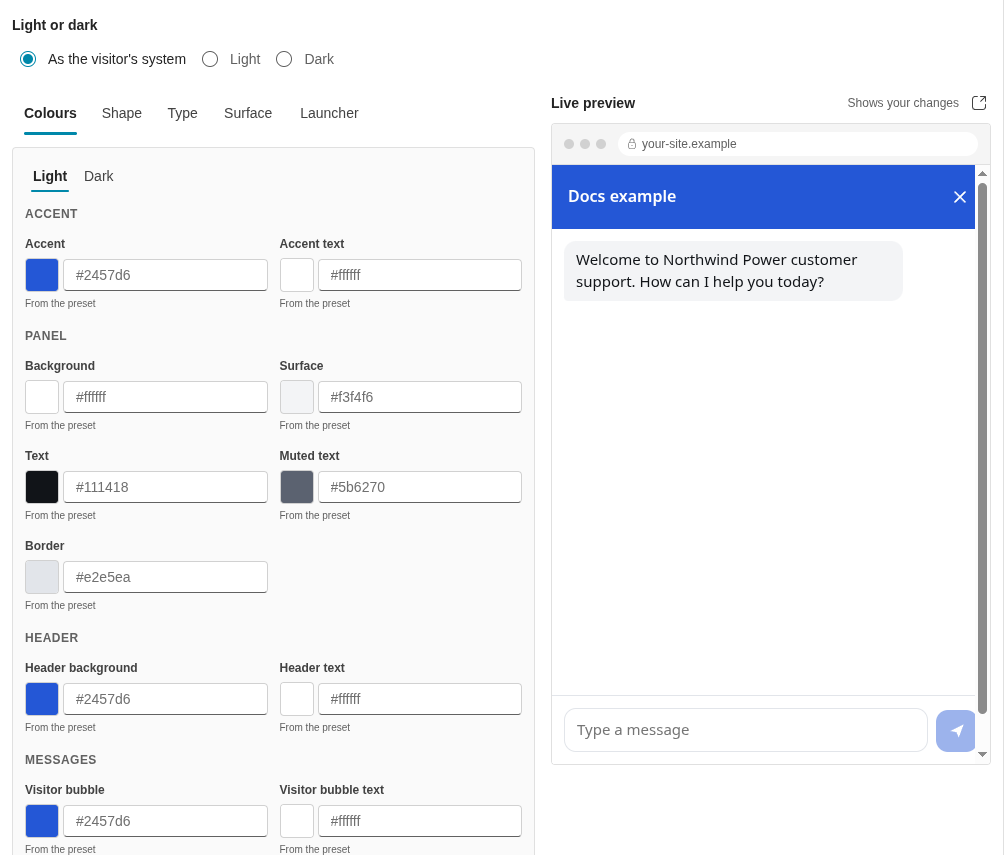
Task: Select the Dark colour scheme sub-tab
Action: (x=99, y=176)
